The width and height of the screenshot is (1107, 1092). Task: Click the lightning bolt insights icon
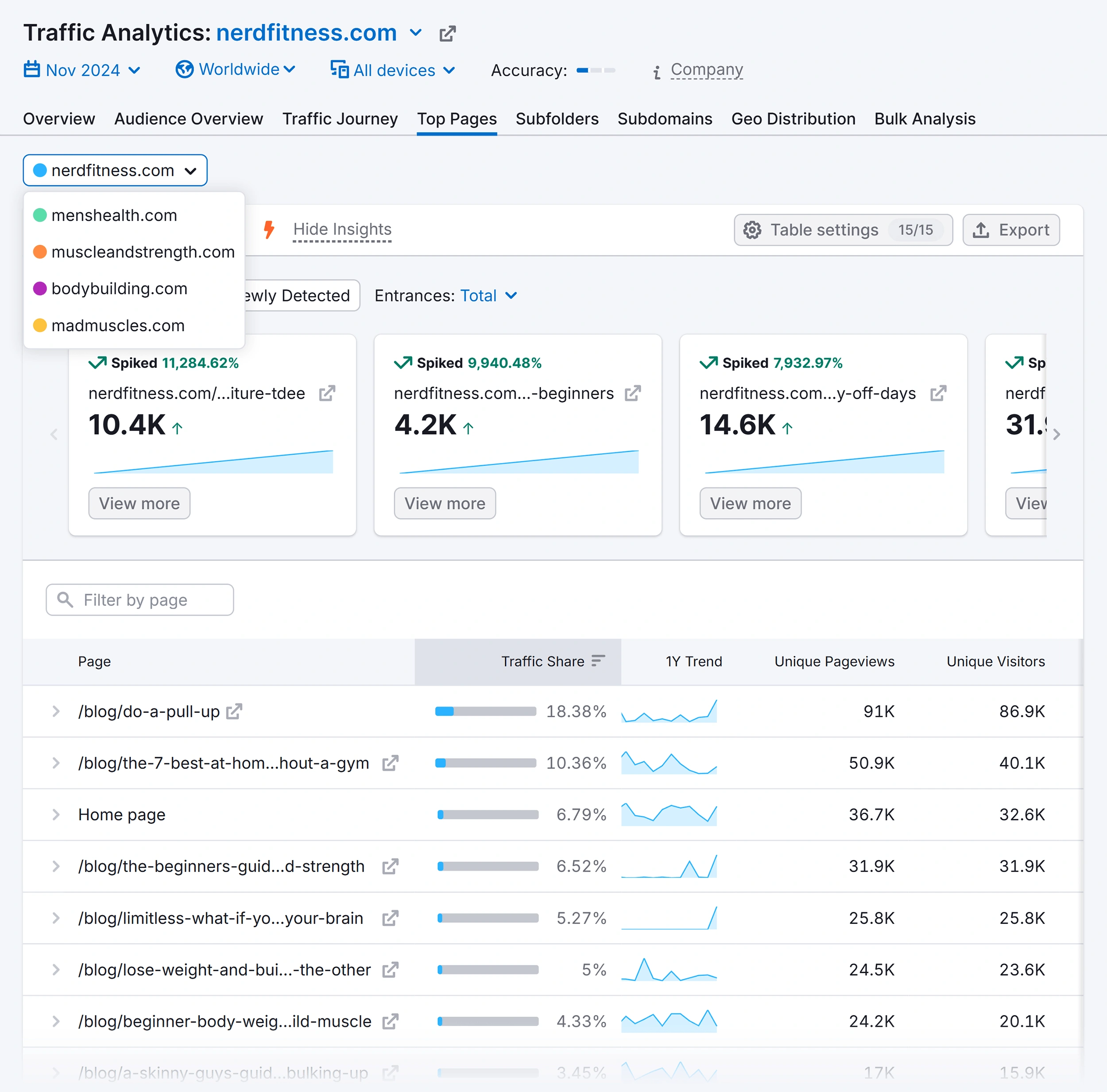(x=269, y=229)
